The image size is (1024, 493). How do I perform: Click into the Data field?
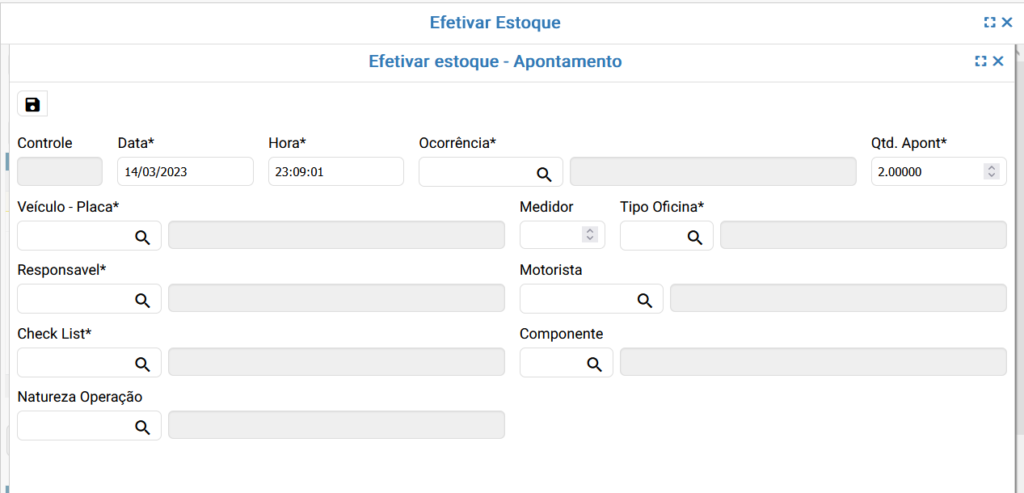point(185,172)
